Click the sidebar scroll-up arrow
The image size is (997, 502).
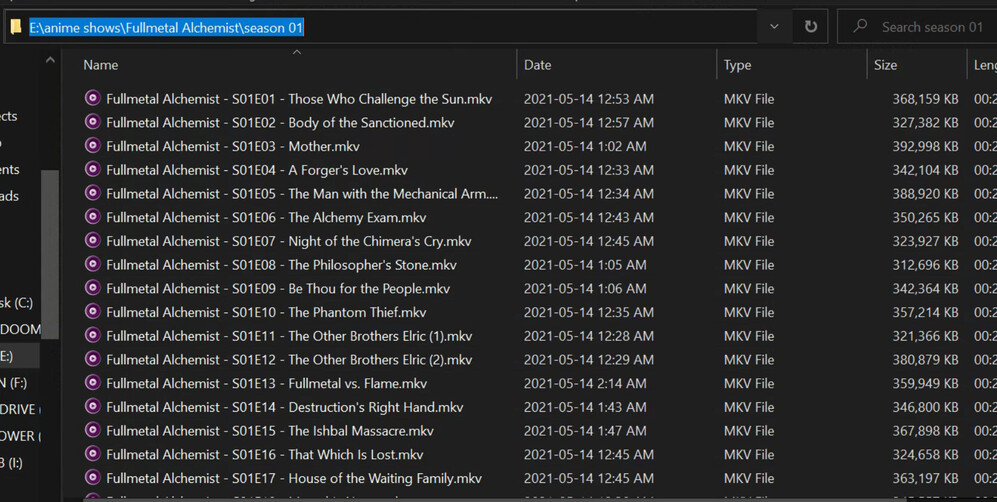pos(50,60)
